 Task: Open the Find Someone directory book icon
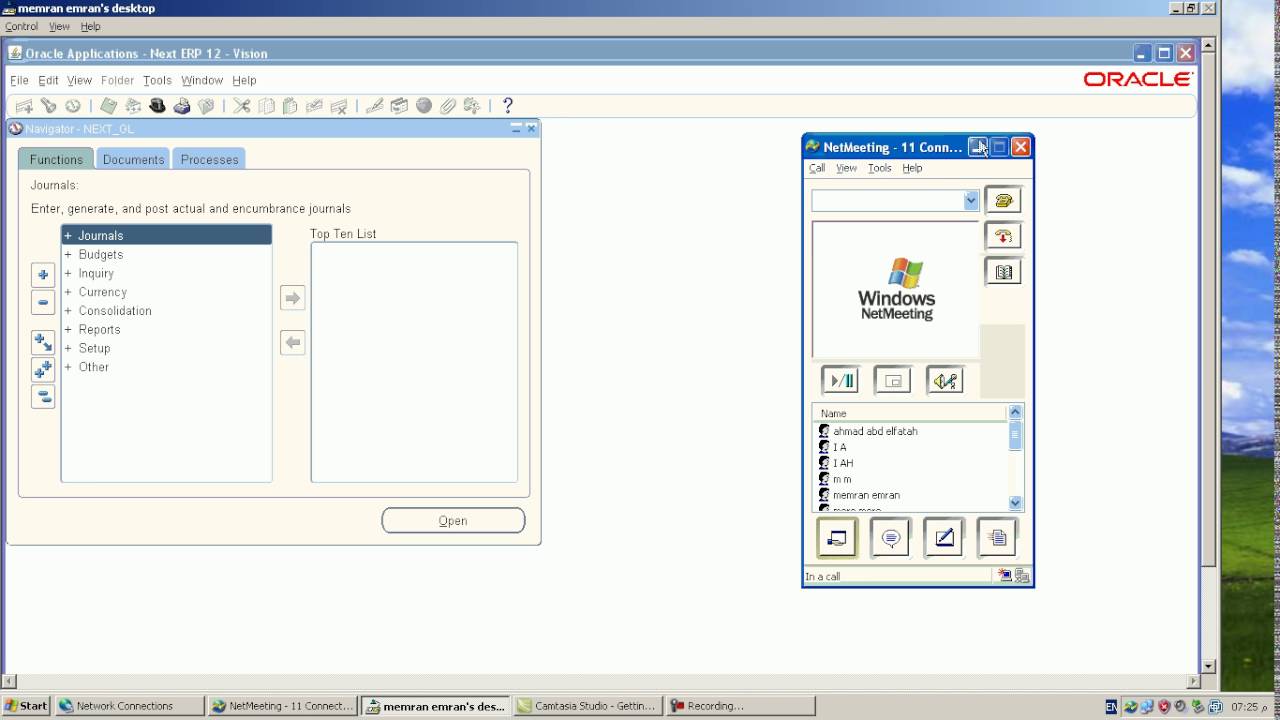click(1003, 271)
